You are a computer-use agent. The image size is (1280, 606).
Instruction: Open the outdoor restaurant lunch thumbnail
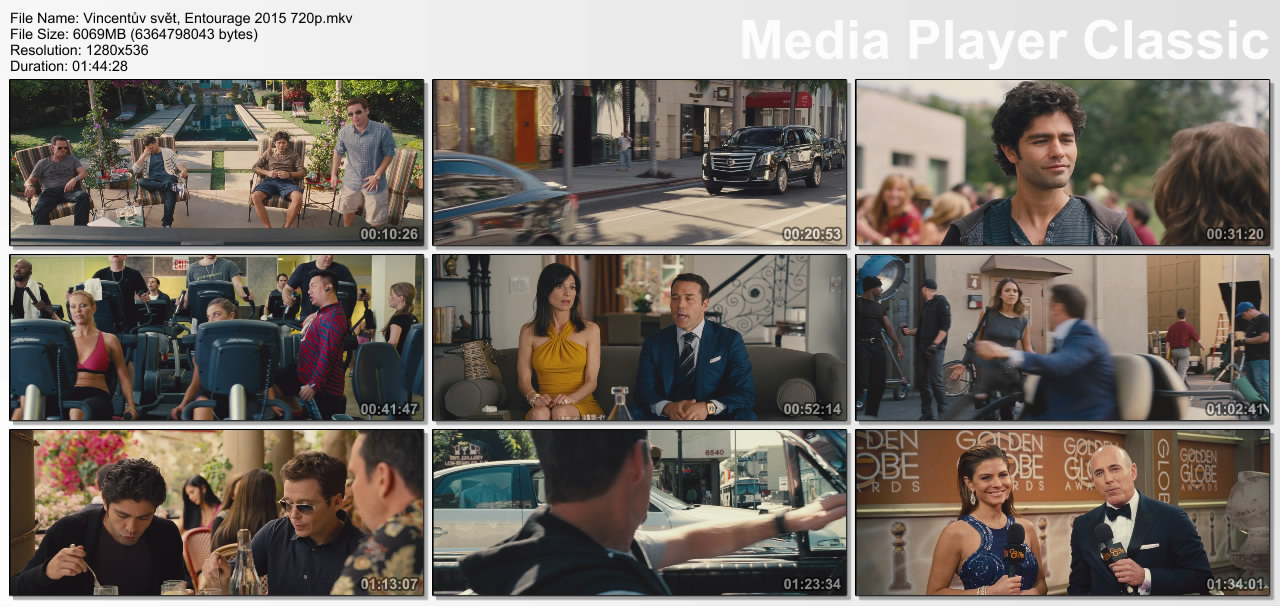click(216, 512)
